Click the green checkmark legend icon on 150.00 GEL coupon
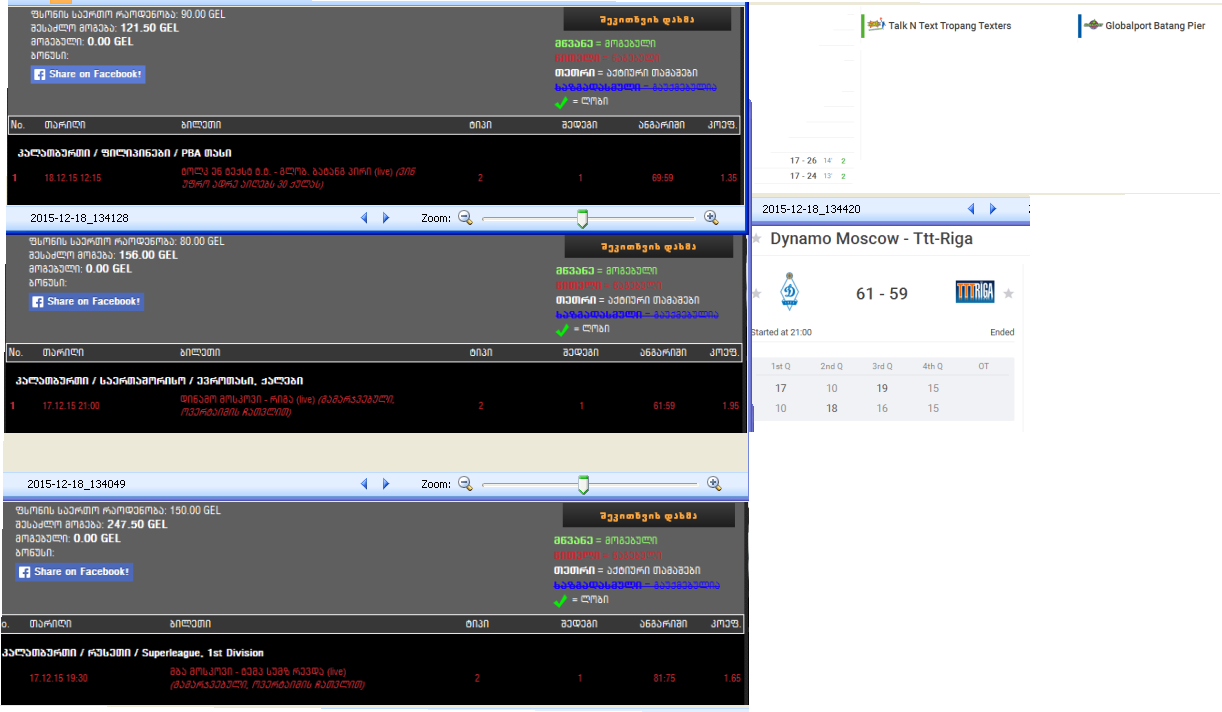The height and width of the screenshot is (712, 1222). click(562, 600)
